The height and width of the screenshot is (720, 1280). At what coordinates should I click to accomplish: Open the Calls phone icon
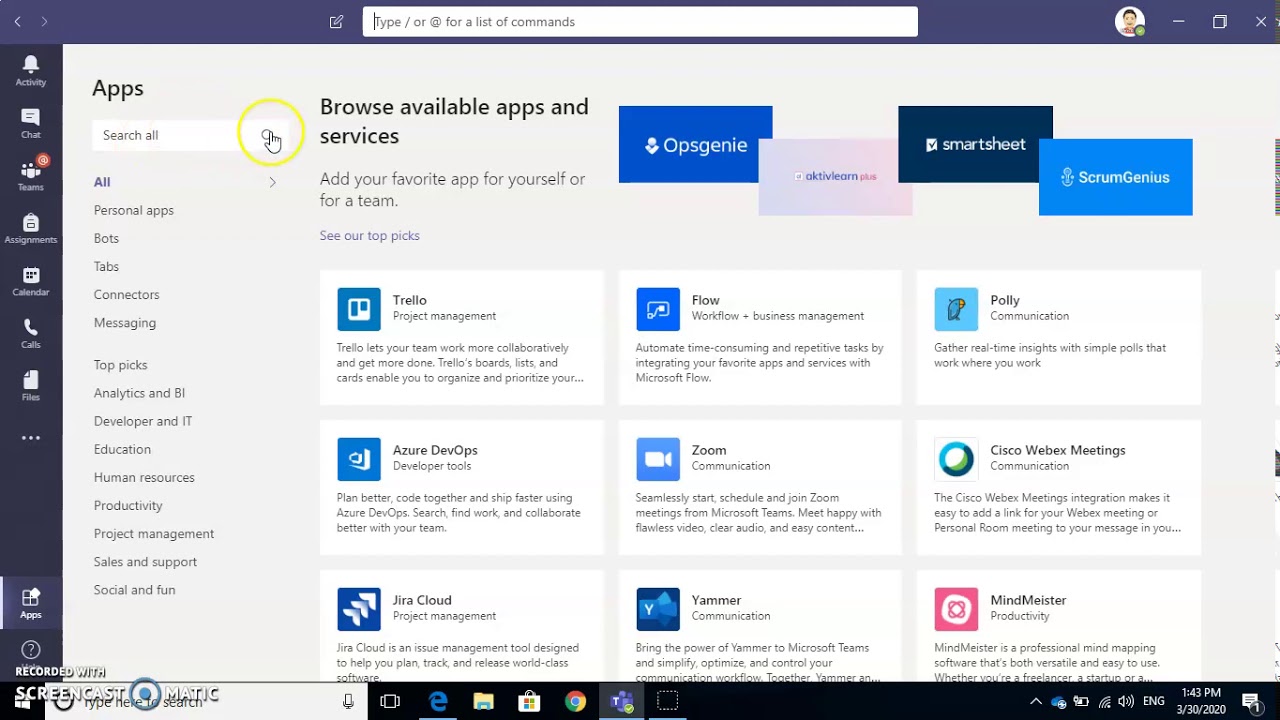click(31, 333)
